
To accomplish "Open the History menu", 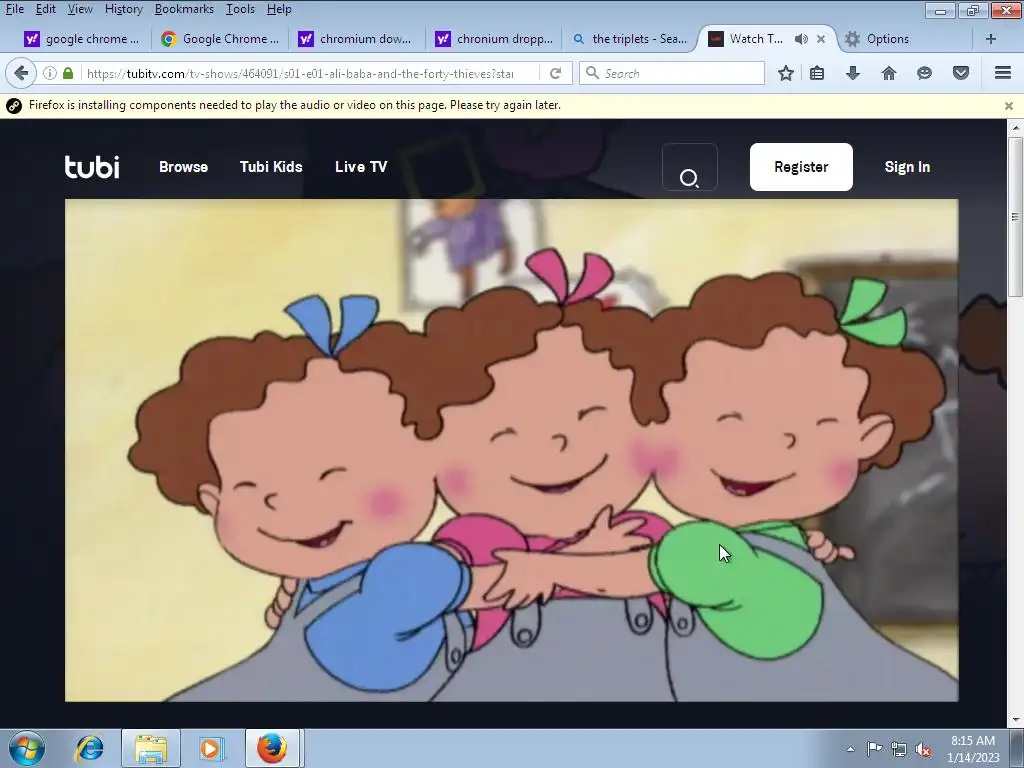I will 123,9.
